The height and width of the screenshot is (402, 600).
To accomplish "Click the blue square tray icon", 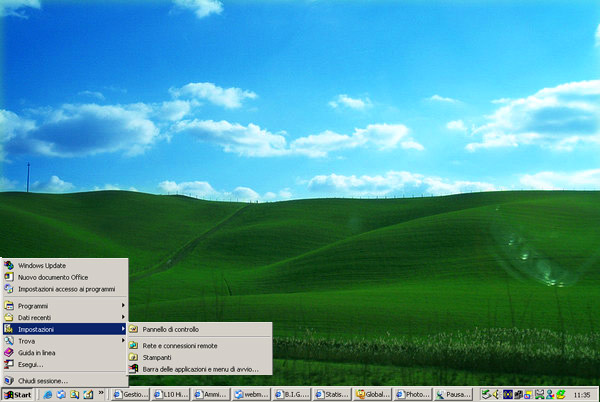I will tap(507, 394).
